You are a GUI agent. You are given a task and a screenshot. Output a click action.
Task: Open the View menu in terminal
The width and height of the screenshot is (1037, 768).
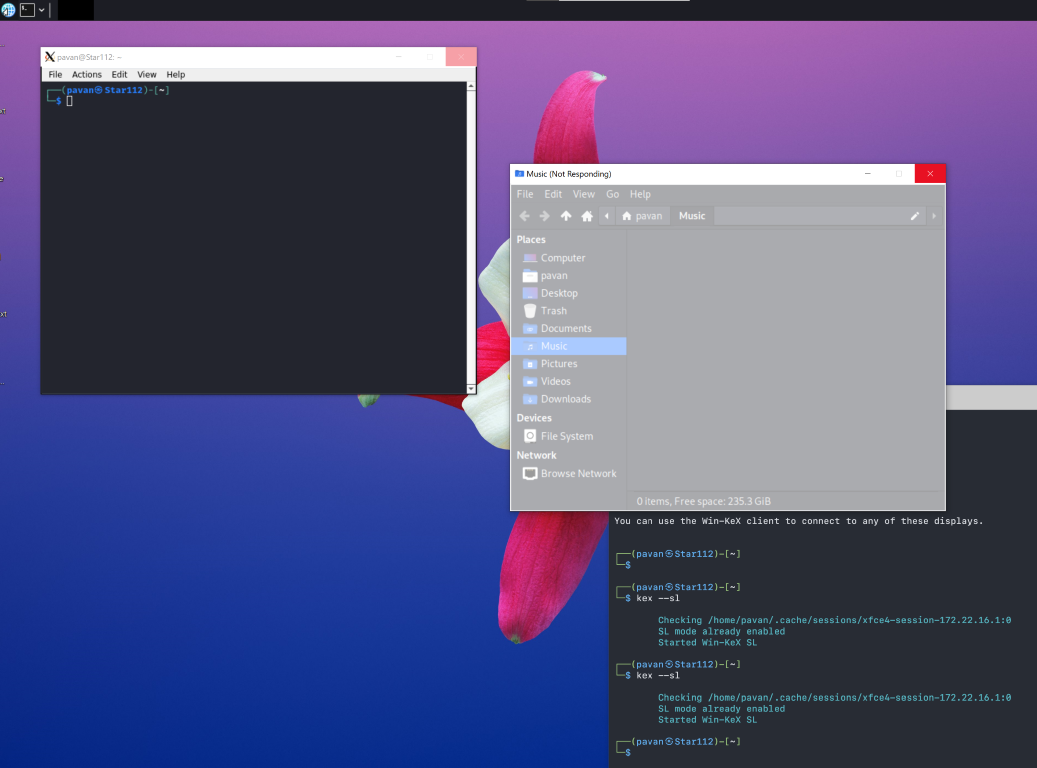pos(147,75)
